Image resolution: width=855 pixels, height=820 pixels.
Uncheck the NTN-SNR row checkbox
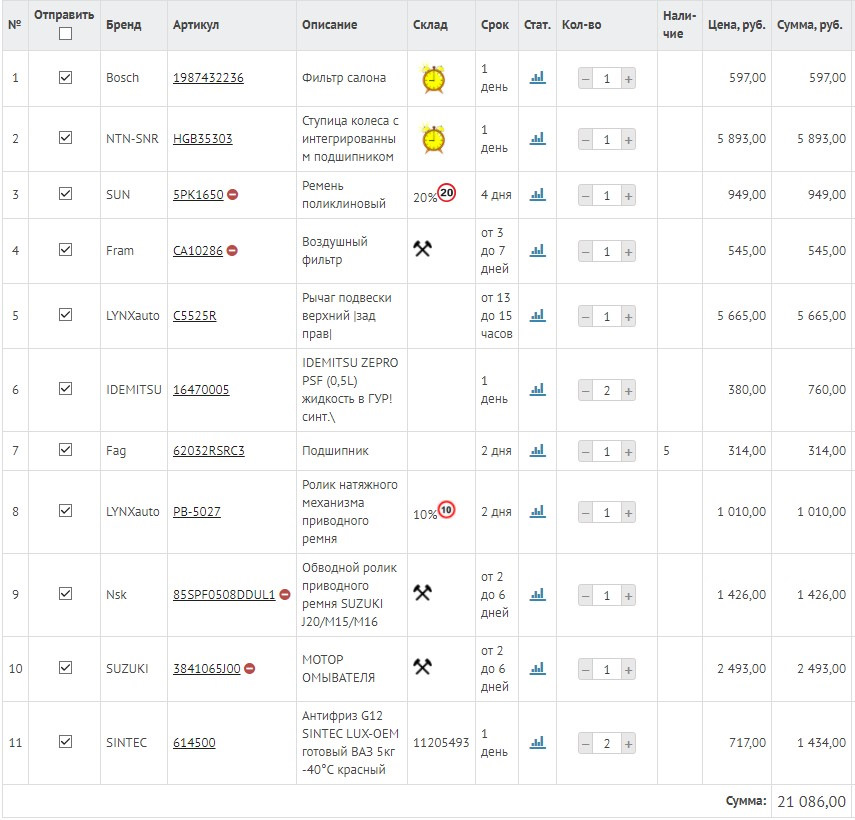(x=65, y=137)
